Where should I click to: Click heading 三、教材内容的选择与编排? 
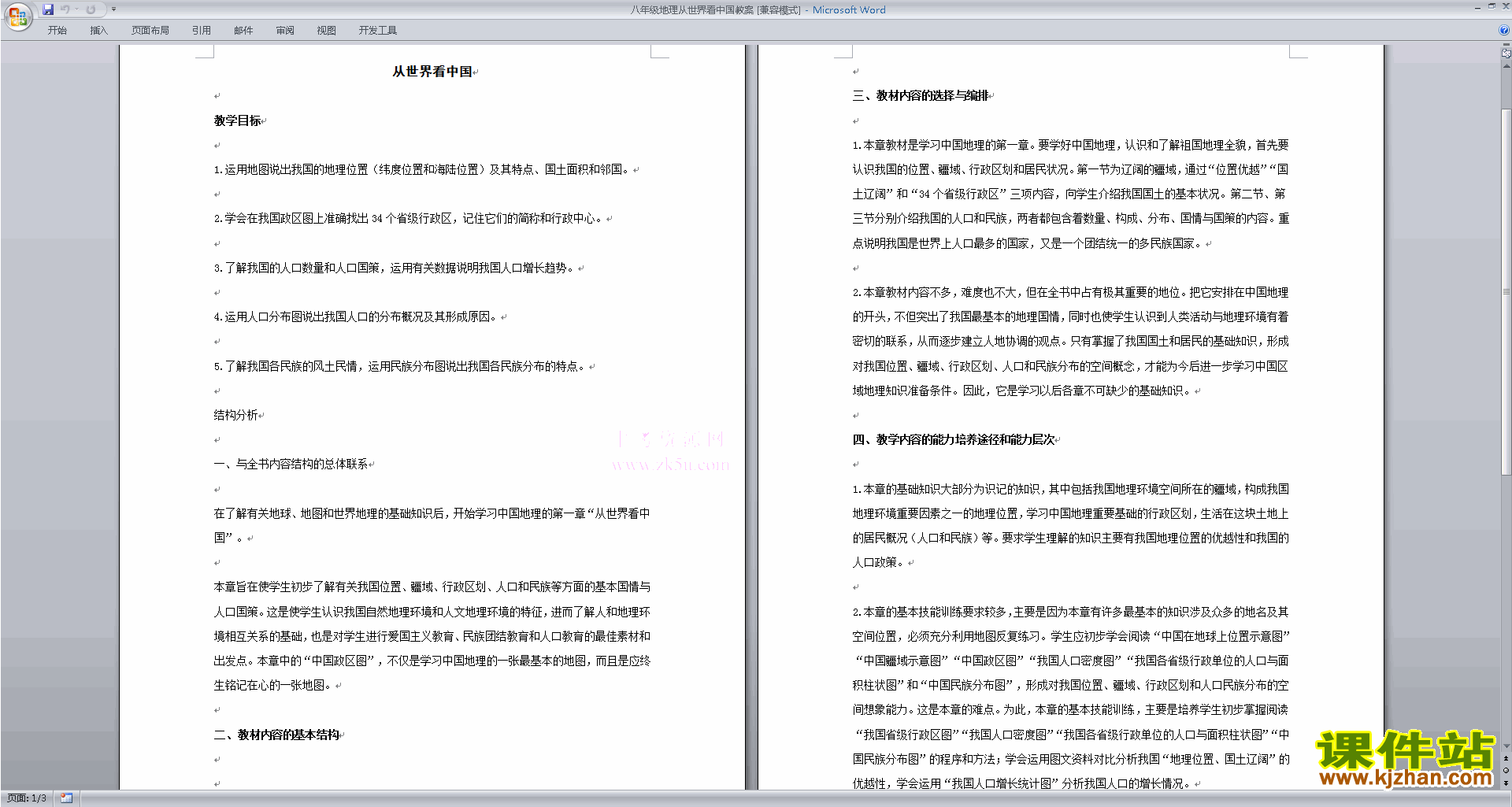[920, 95]
